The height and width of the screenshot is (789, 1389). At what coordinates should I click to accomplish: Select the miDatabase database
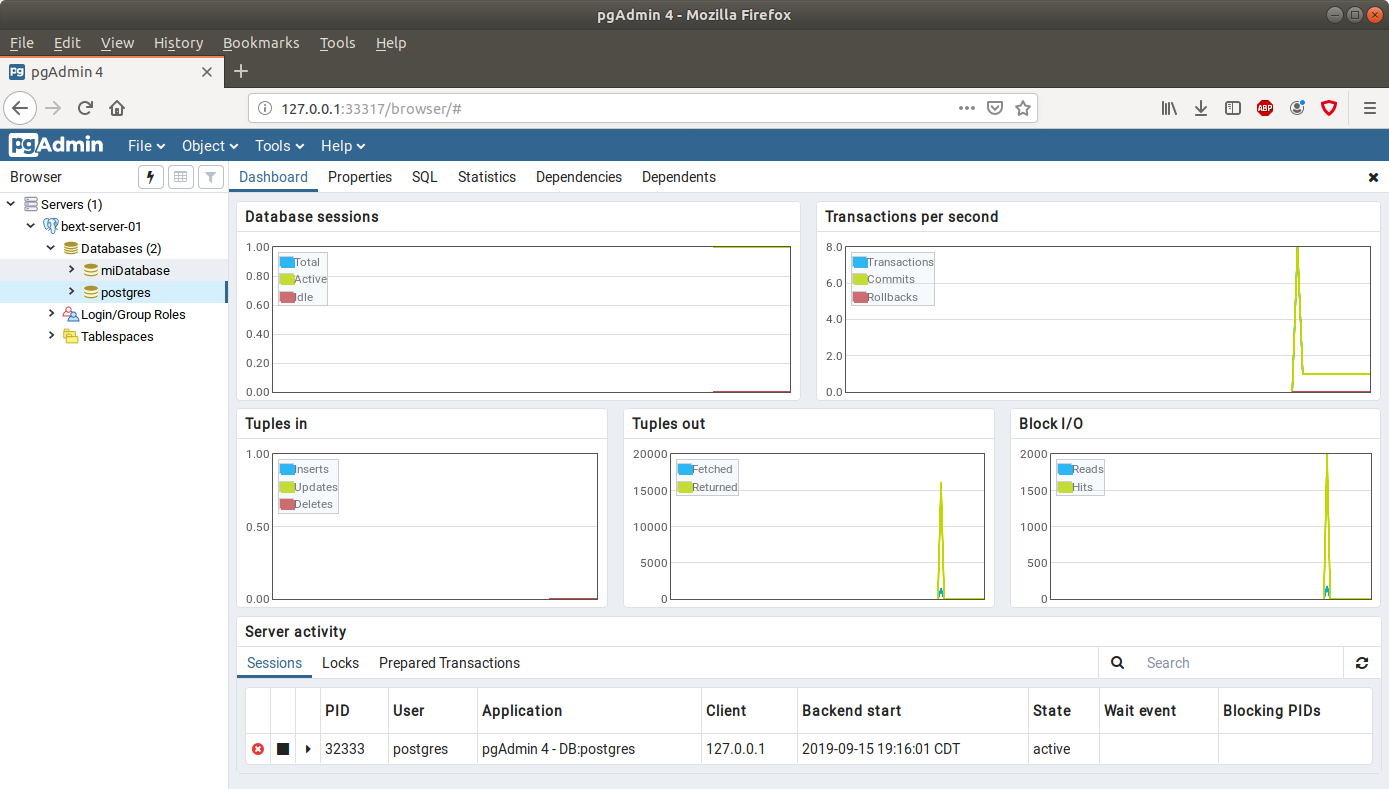click(x=135, y=270)
